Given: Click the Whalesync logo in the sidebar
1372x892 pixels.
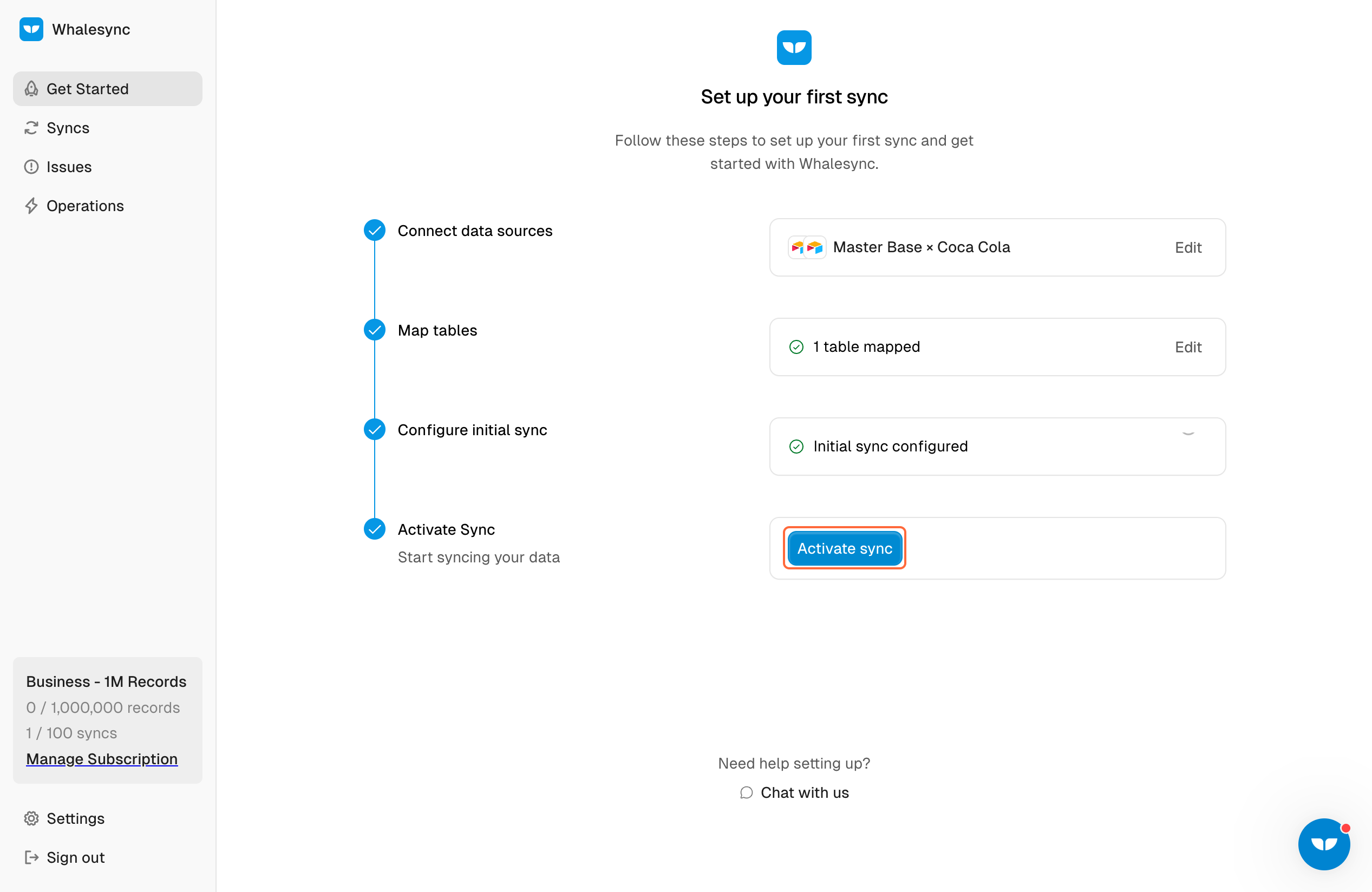Looking at the screenshot, I should [31, 29].
